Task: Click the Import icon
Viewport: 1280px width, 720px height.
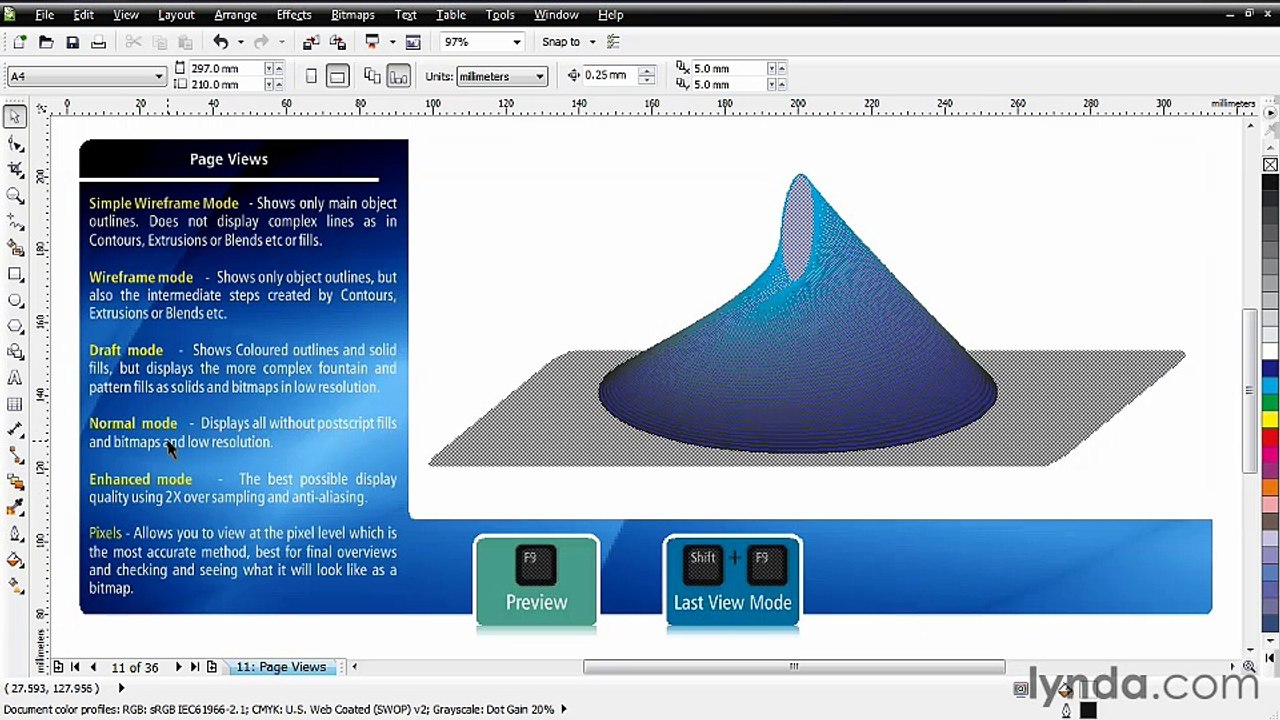Action: pyautogui.click(x=311, y=42)
